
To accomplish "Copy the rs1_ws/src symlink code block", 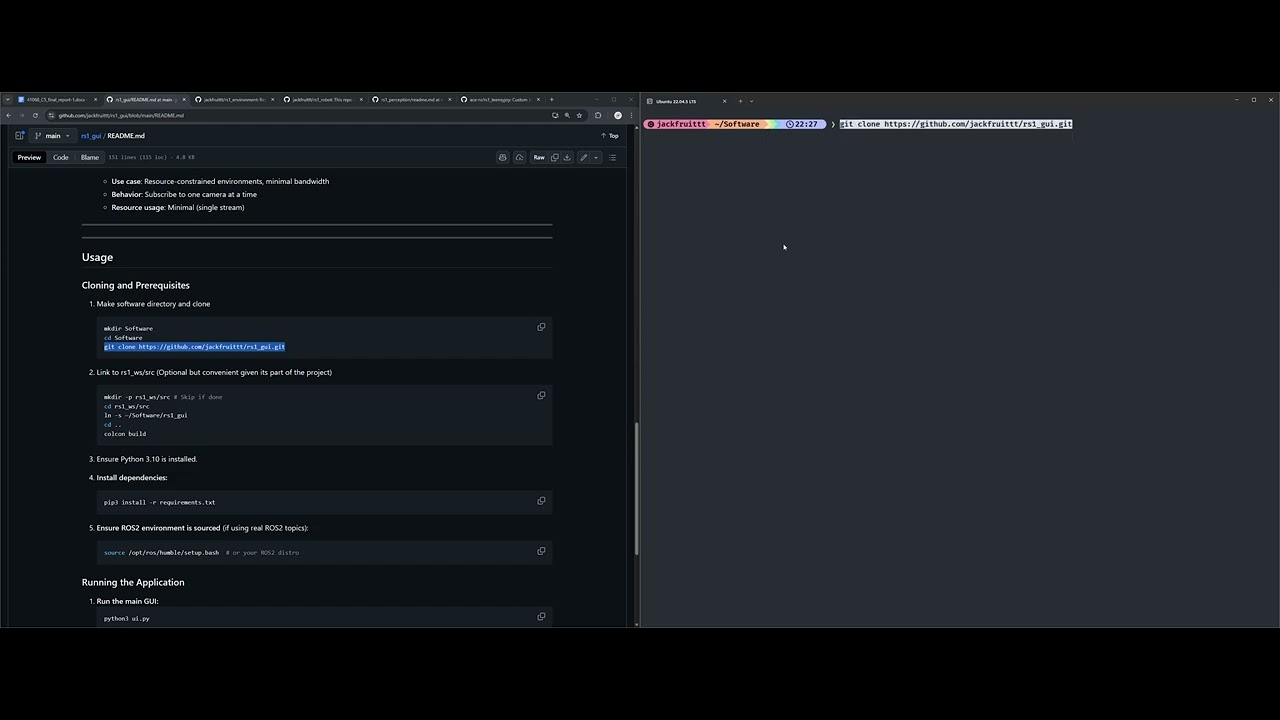I will point(541,395).
